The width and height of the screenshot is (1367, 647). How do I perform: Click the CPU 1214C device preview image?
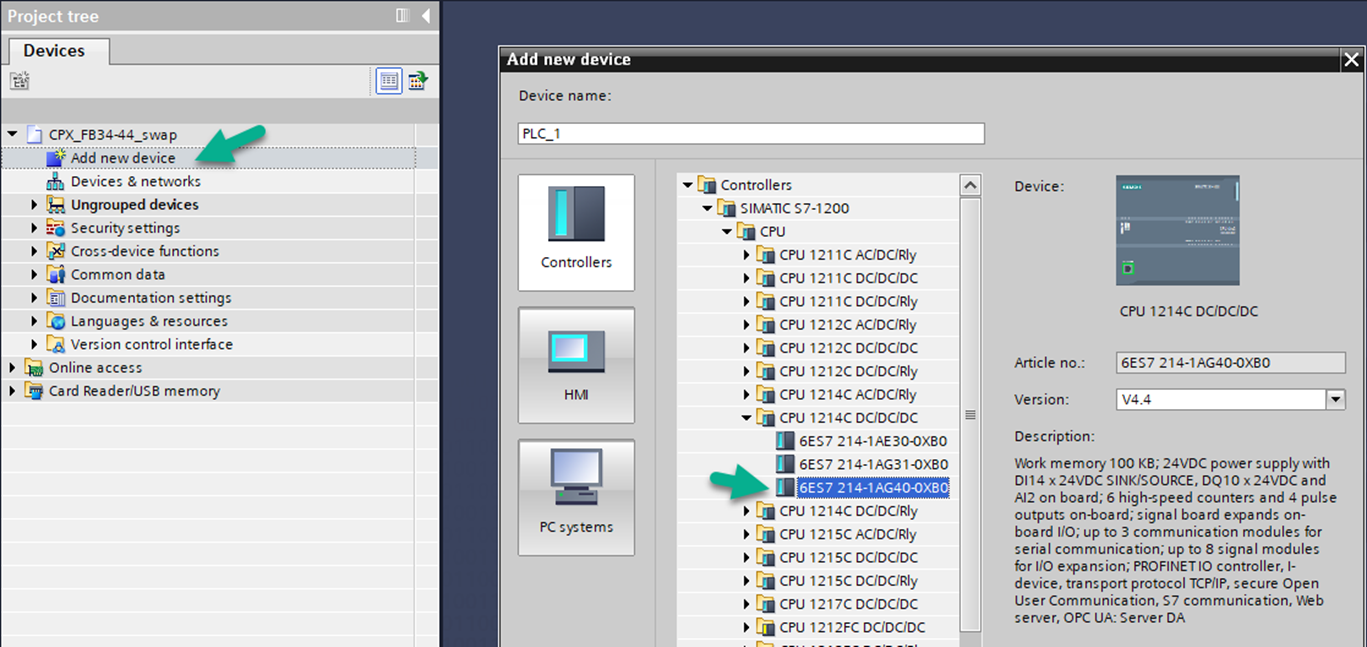pyautogui.click(x=1177, y=231)
